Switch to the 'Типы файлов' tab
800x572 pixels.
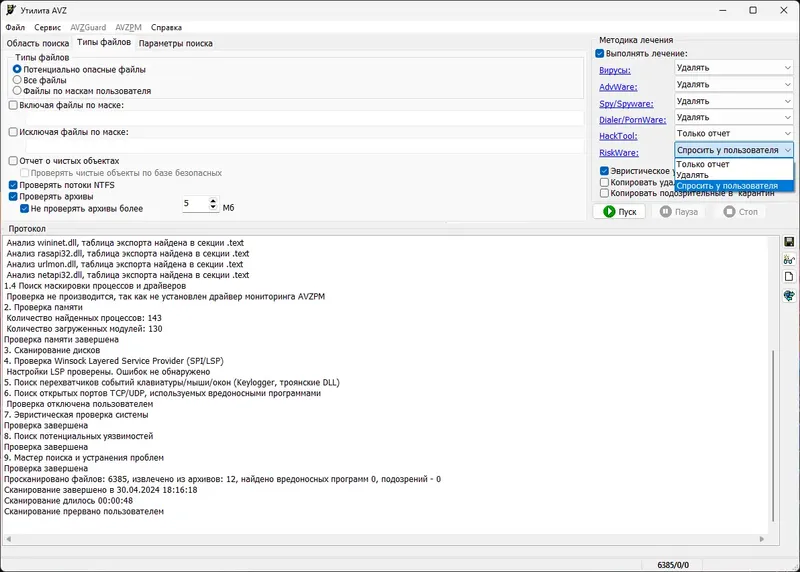pos(104,42)
